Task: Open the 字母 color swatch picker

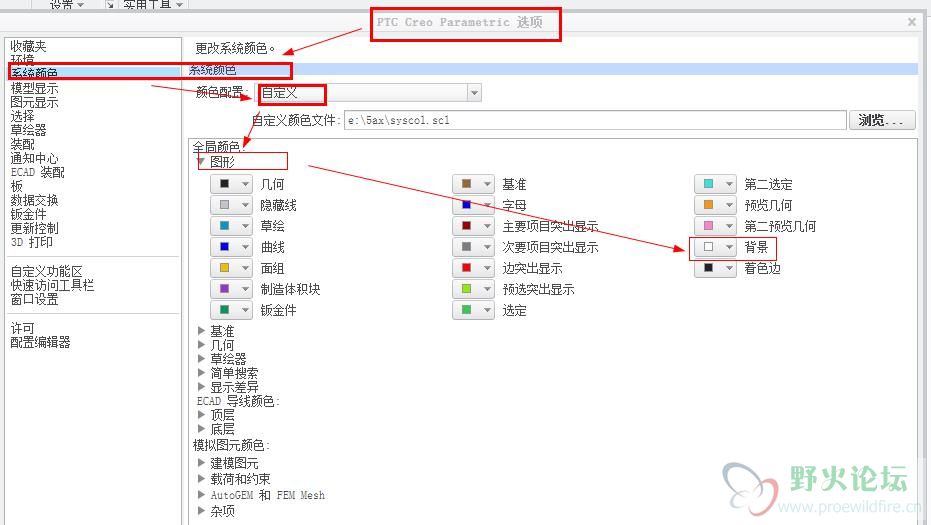Action: [473, 205]
